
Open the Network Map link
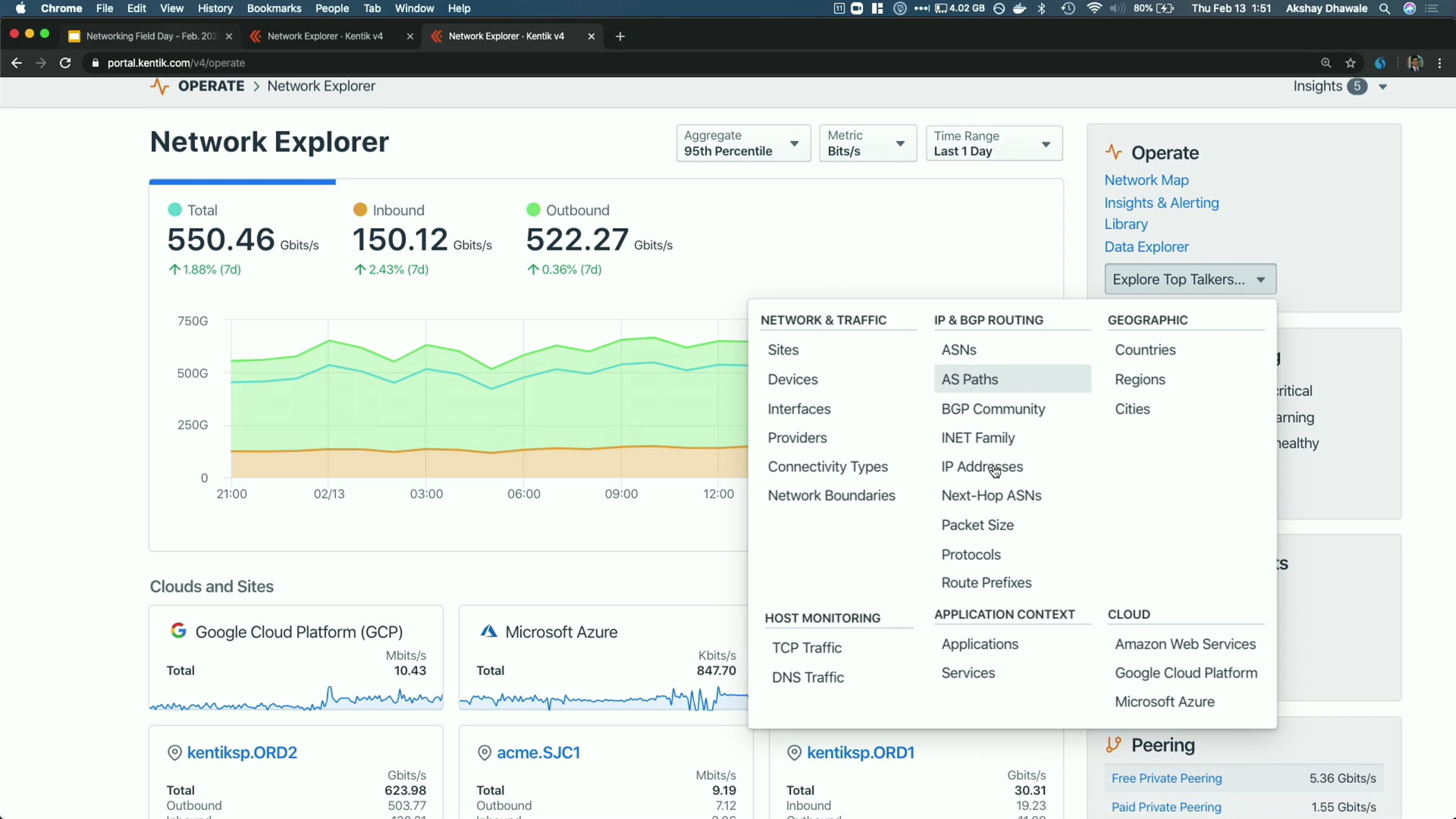point(1146,180)
